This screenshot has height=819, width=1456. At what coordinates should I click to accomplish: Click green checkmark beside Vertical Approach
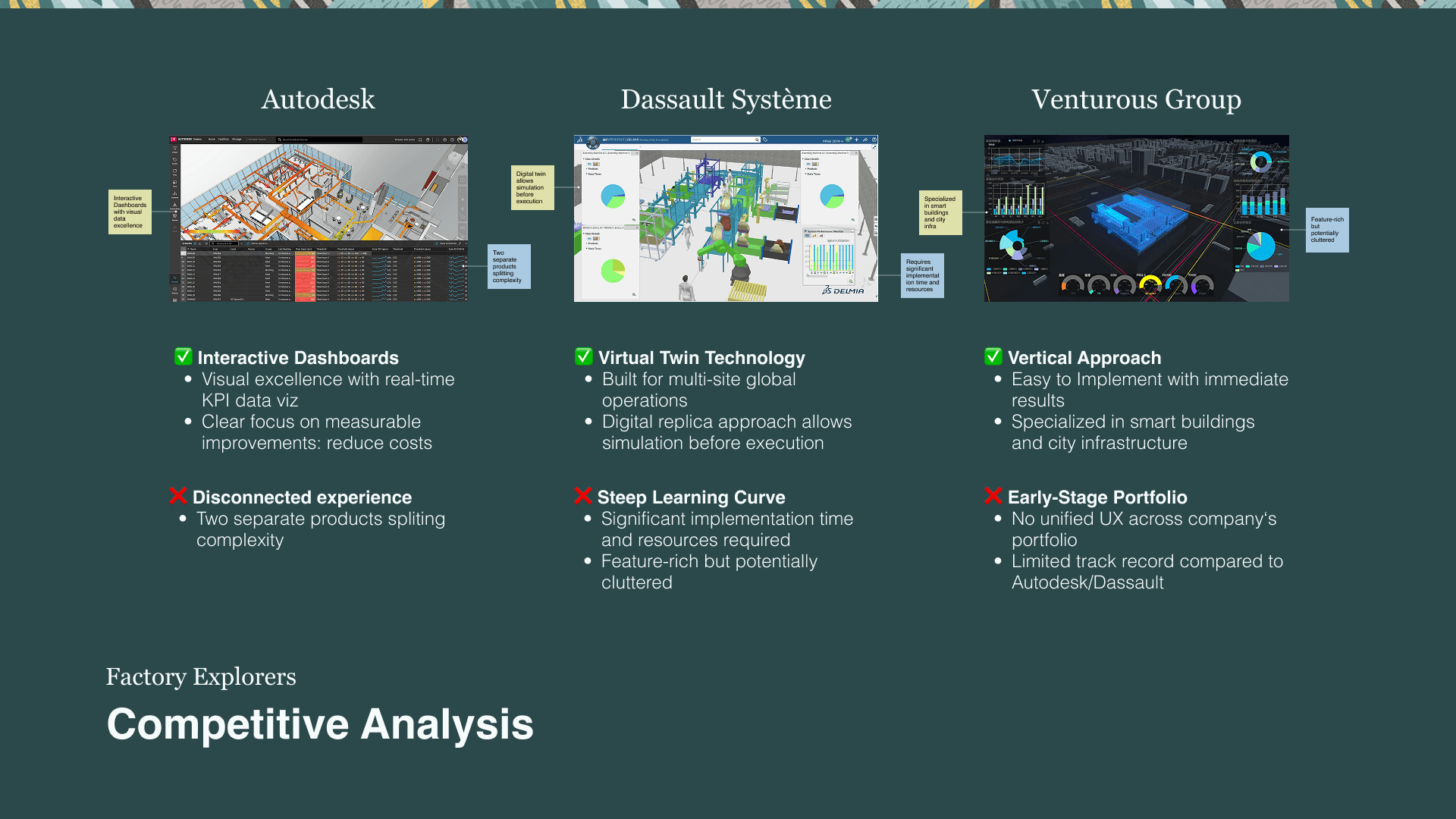pos(993,356)
